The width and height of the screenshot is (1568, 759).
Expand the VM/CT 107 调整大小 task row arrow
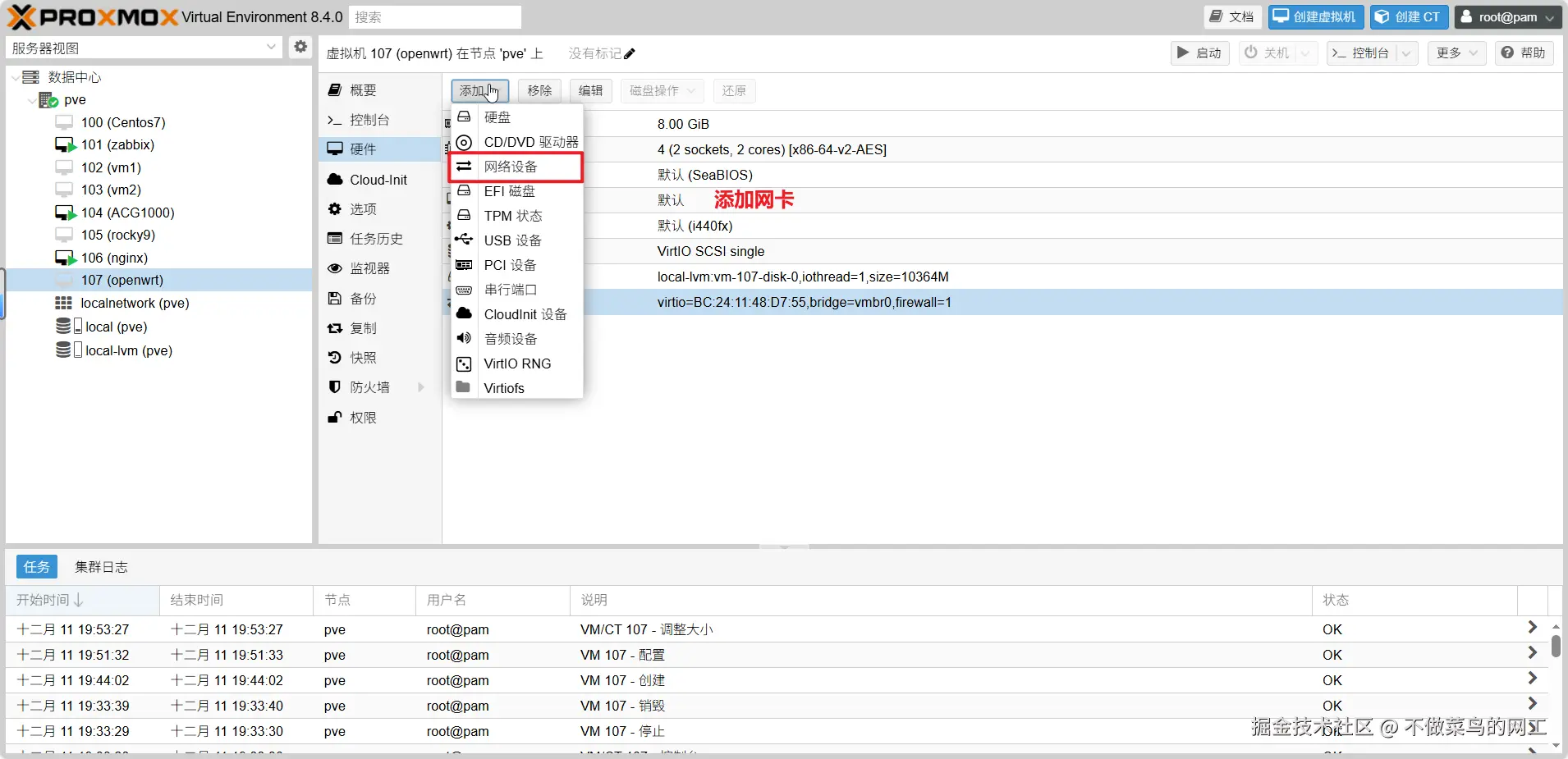(1532, 628)
